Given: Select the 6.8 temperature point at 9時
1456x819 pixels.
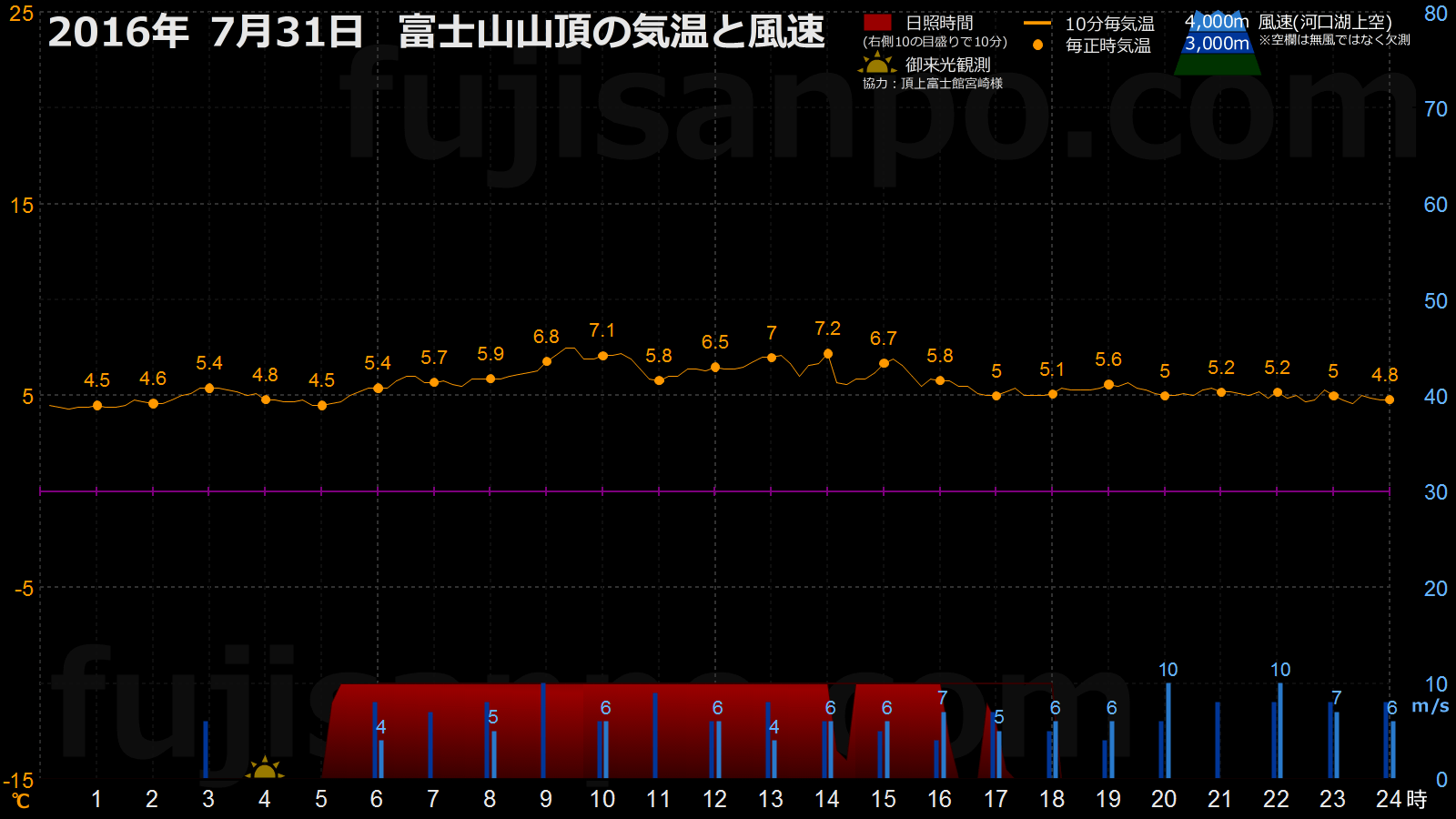Looking at the screenshot, I should point(547,361).
